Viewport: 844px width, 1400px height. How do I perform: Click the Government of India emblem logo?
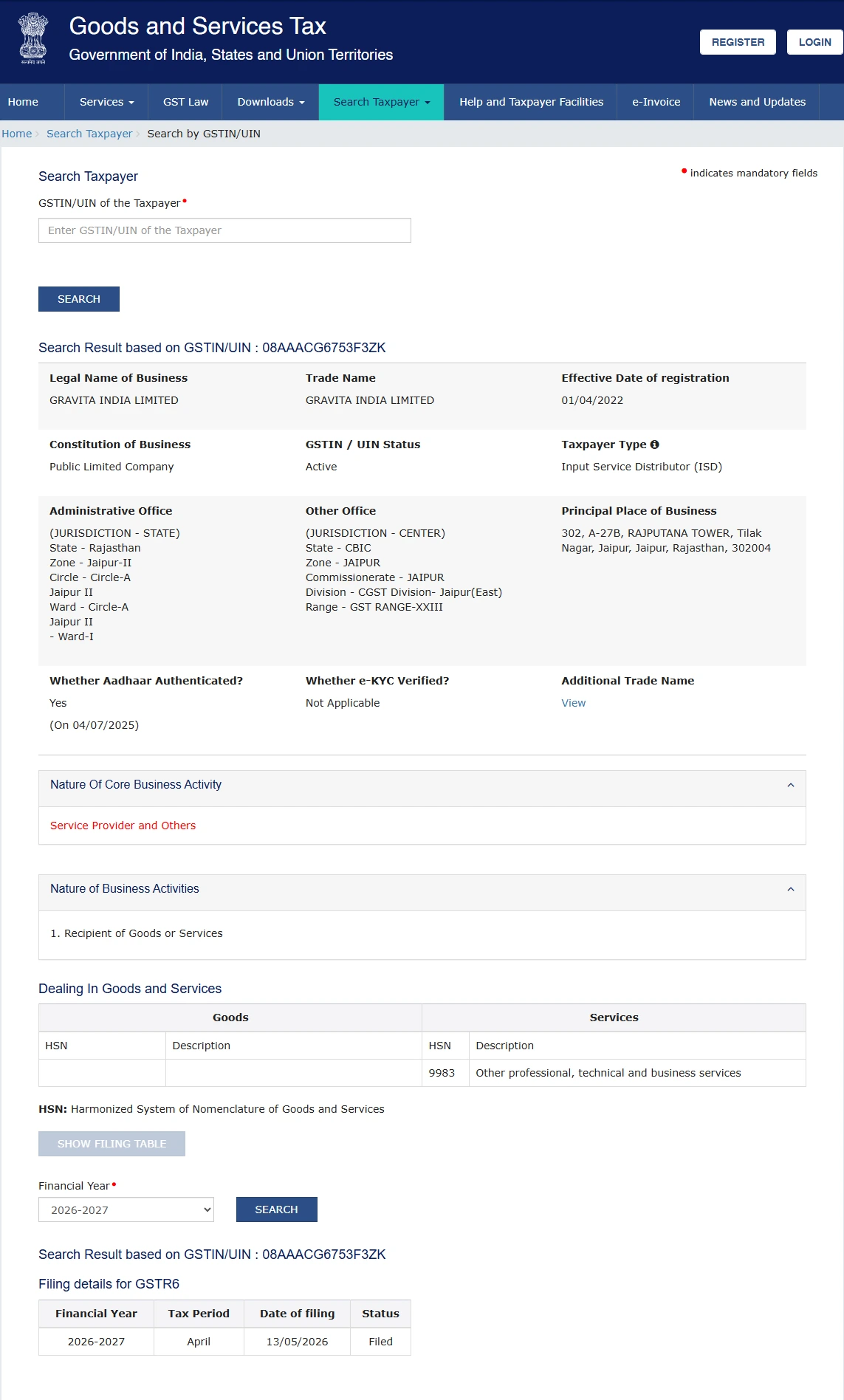32,39
